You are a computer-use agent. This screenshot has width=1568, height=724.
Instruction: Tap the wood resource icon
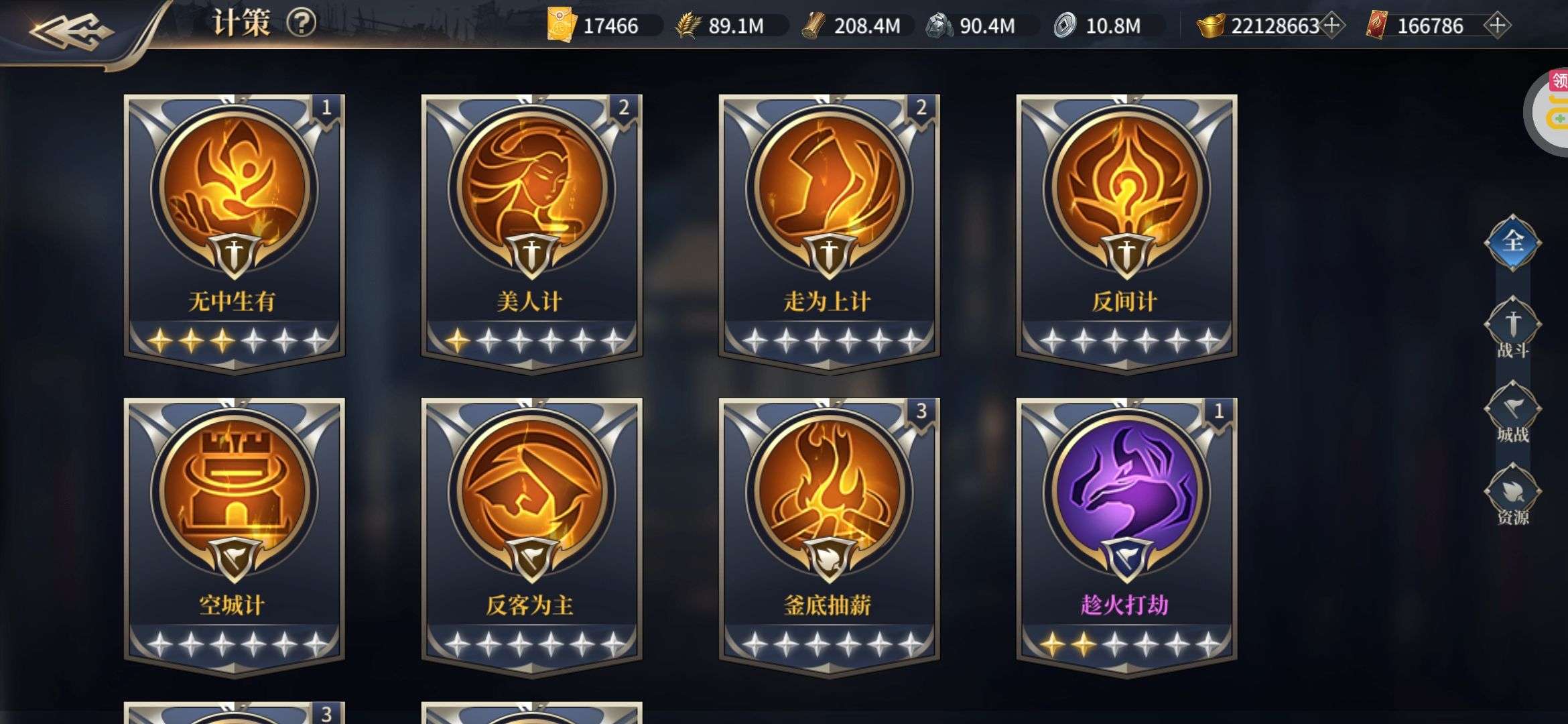(x=813, y=26)
